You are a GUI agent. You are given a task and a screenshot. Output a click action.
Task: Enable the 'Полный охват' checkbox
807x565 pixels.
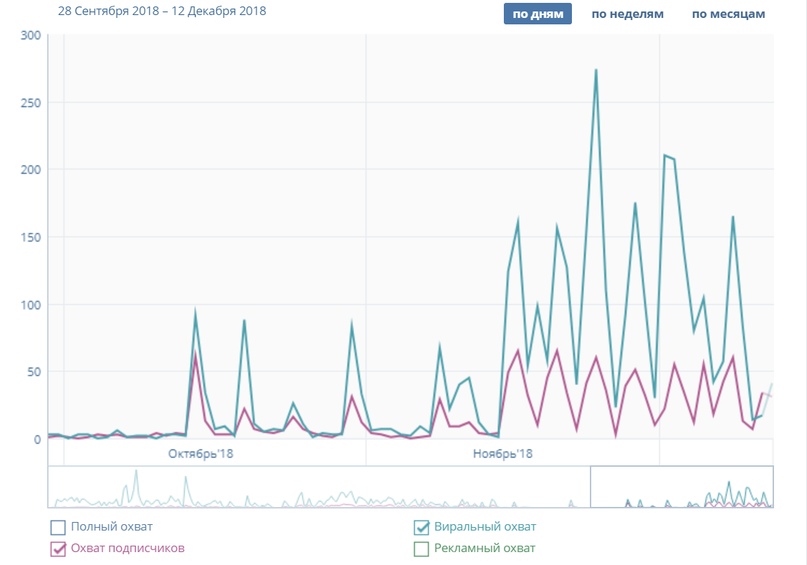[58, 527]
